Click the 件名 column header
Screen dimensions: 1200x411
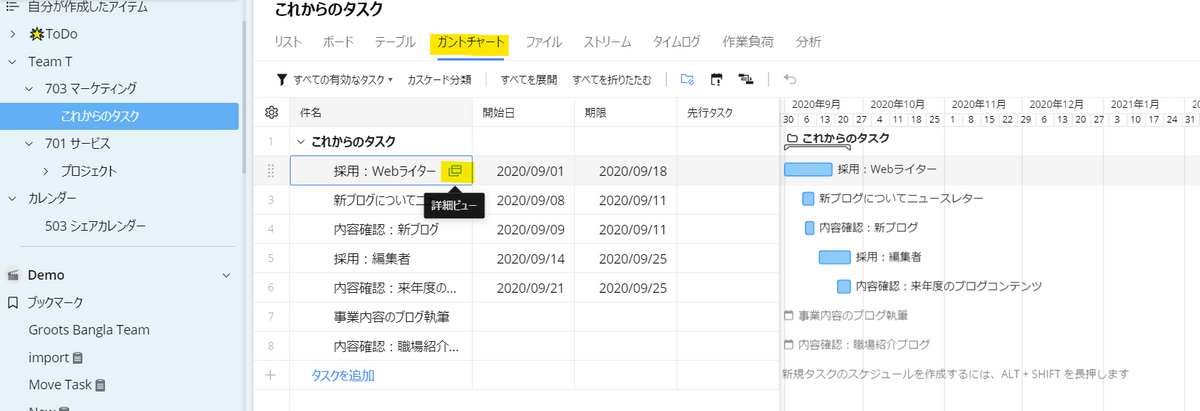pos(380,113)
